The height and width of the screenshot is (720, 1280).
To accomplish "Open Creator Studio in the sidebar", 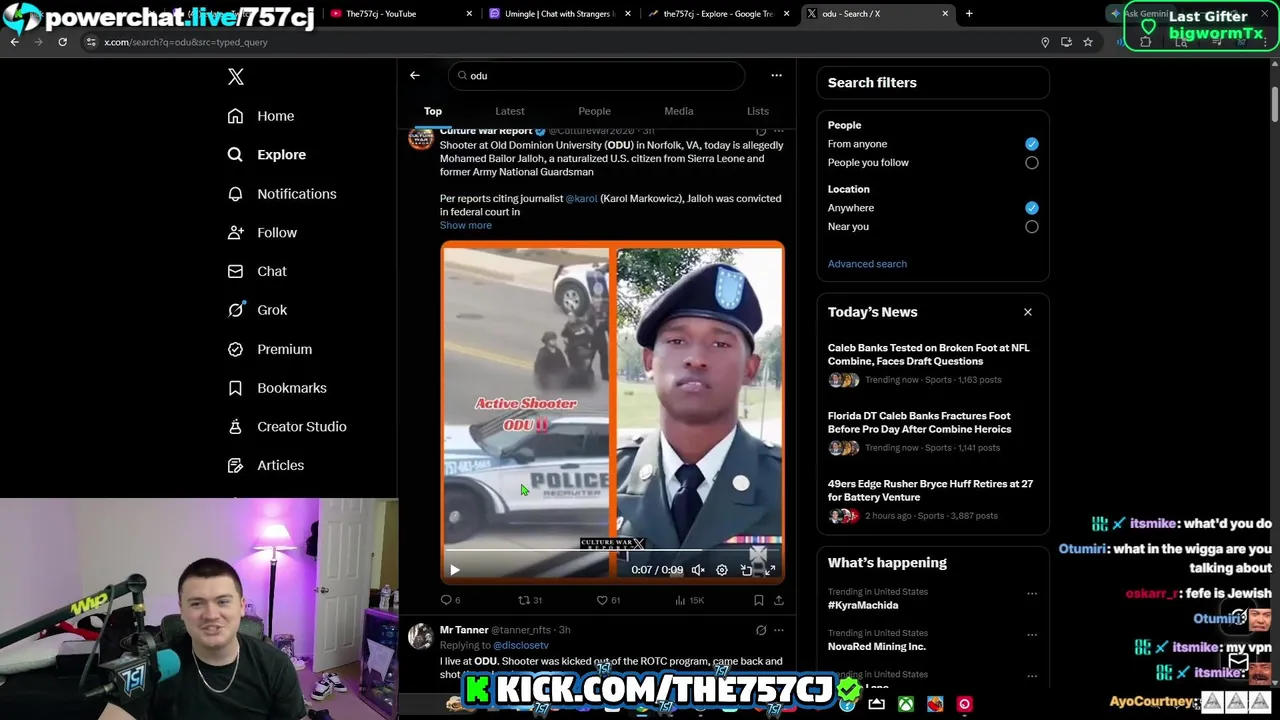I will (287, 426).
